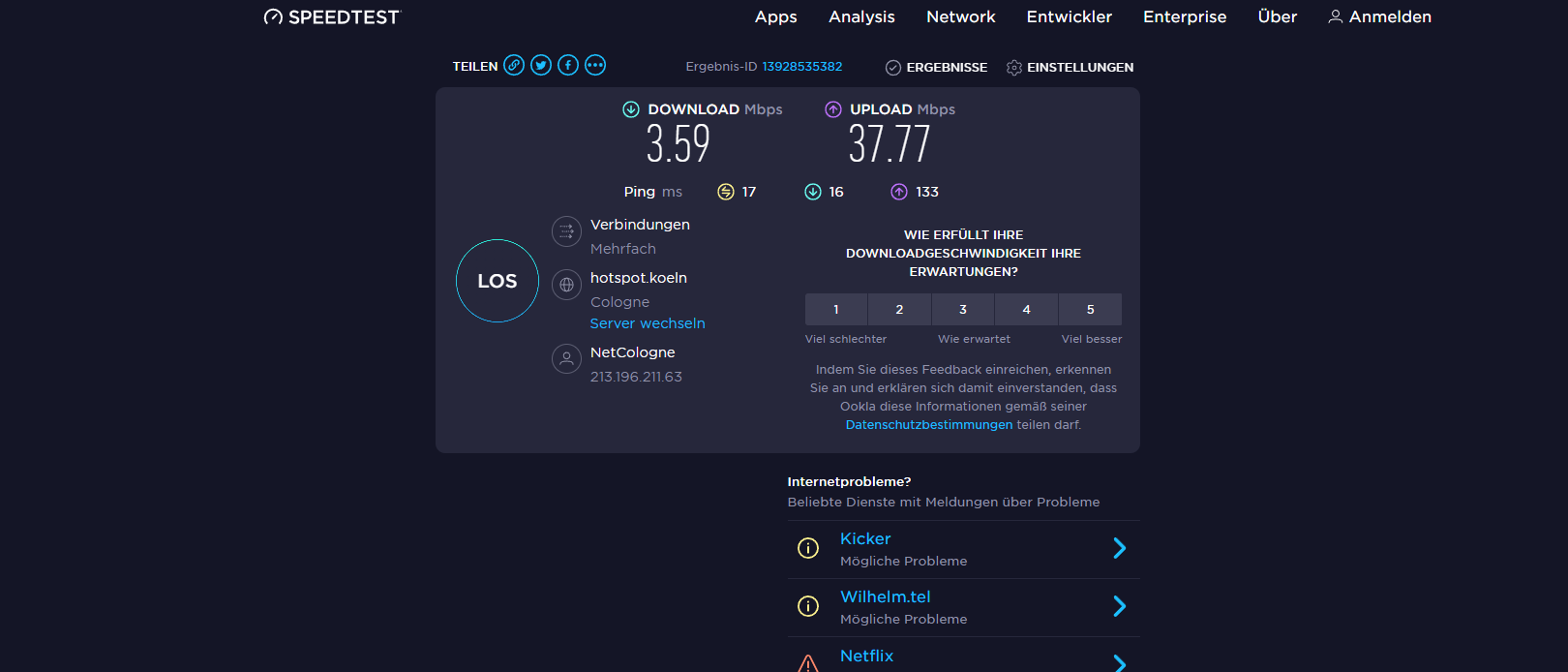
Task: Click the Mehrfach connections value
Action: pyautogui.click(x=623, y=249)
